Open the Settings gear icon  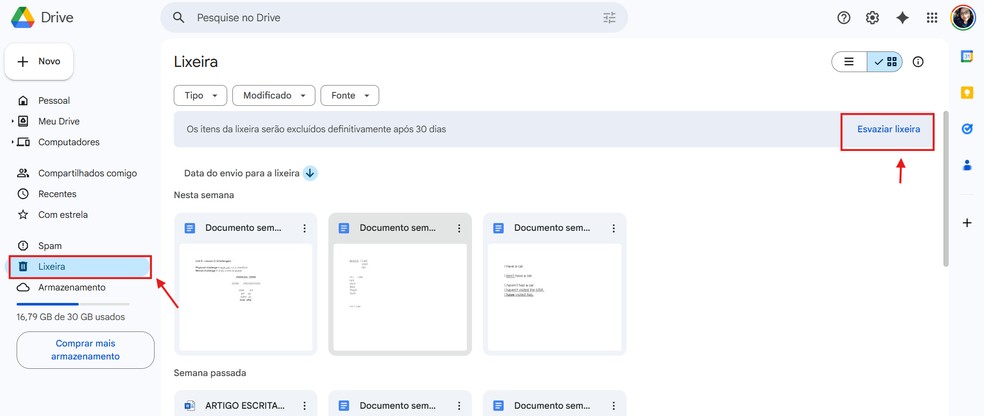872,18
